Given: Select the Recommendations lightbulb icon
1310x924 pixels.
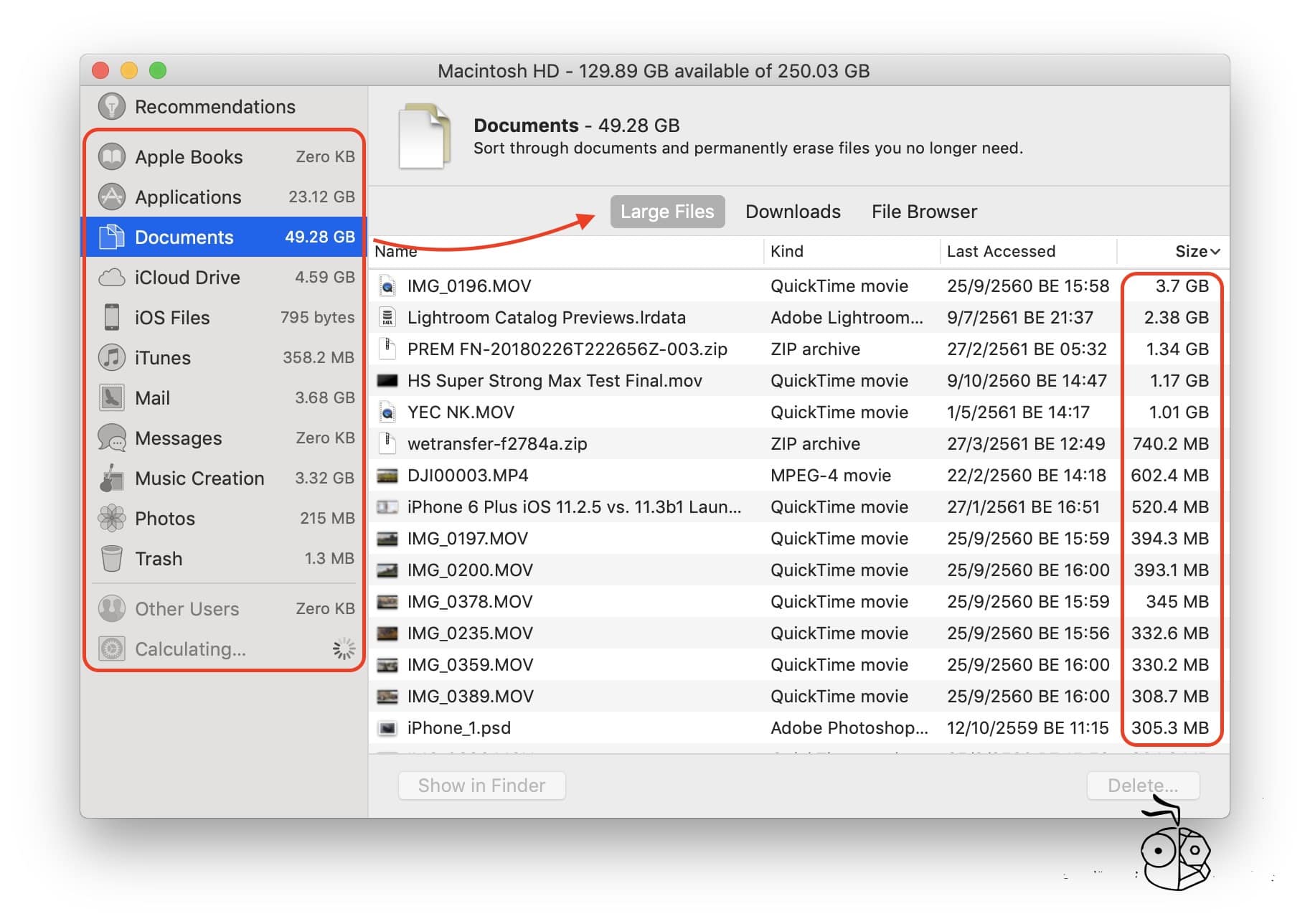Looking at the screenshot, I should tap(111, 105).
